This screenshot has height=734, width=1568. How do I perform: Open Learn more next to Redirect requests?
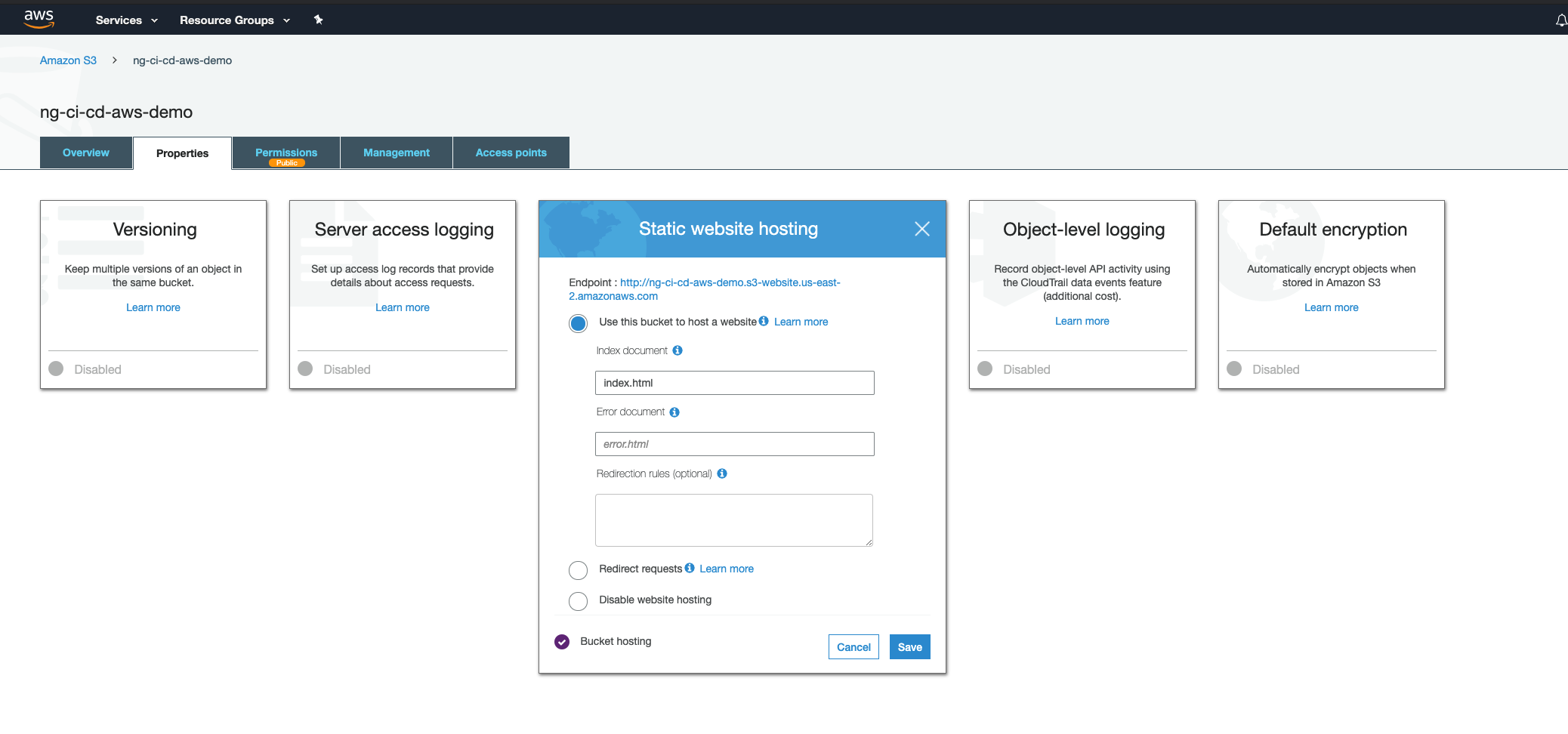click(x=727, y=569)
